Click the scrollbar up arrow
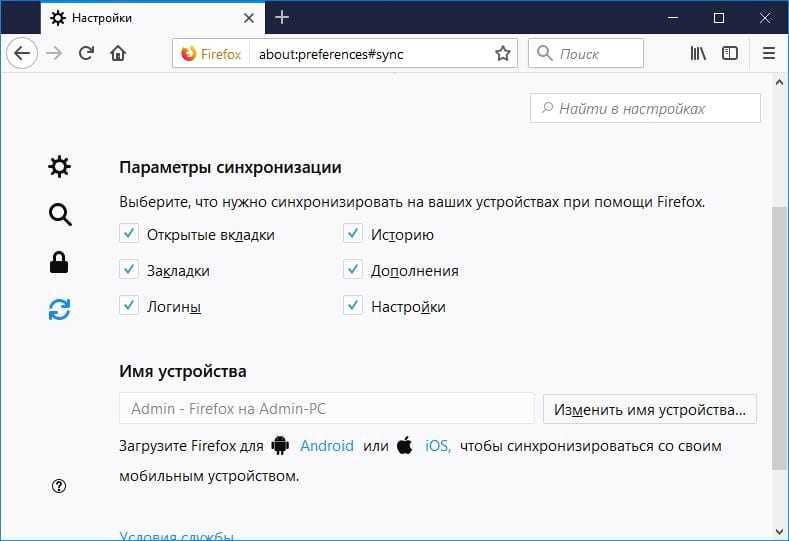This screenshot has width=789, height=541. click(779, 82)
